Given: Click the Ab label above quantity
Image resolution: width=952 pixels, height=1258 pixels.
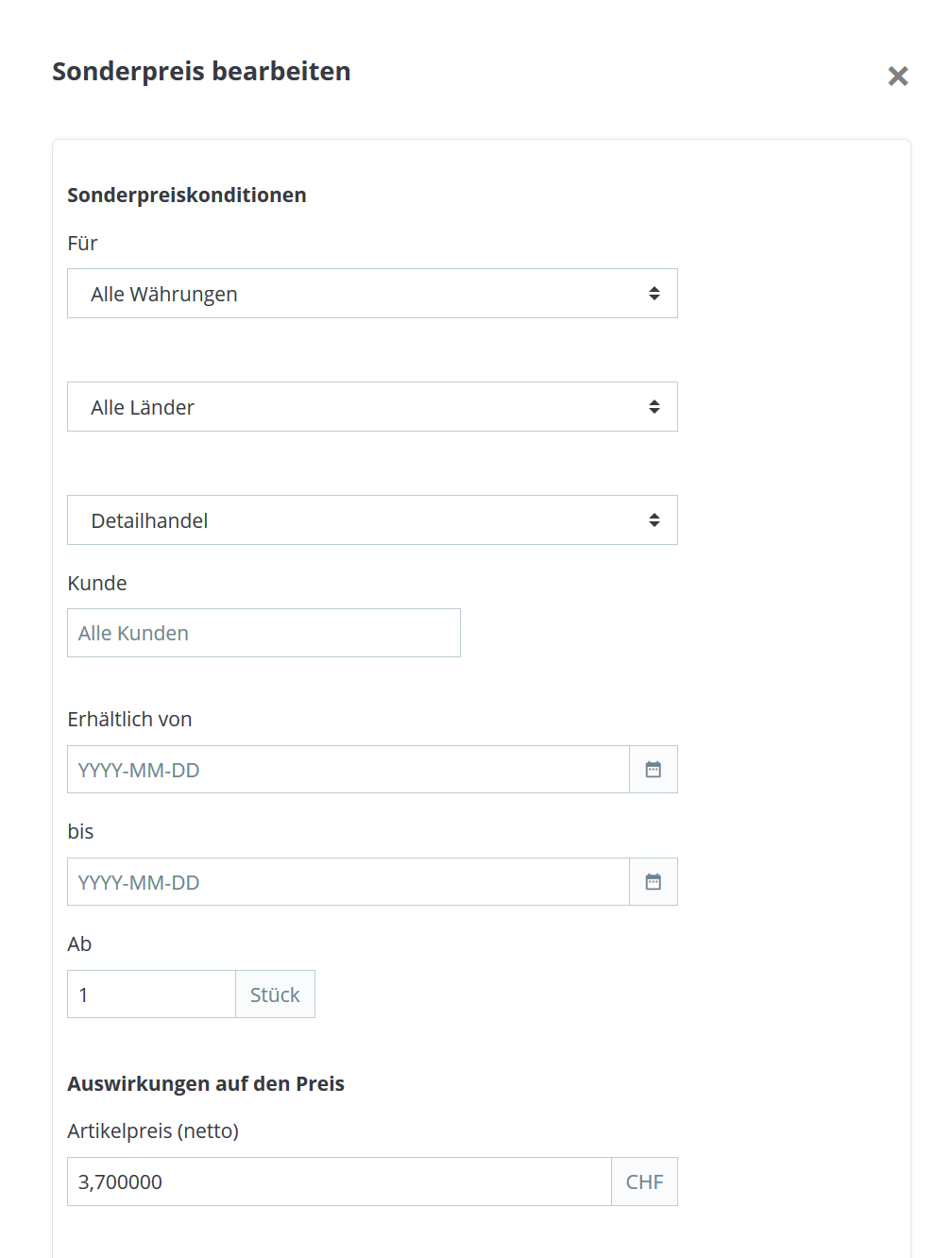Looking at the screenshot, I should click(79, 944).
